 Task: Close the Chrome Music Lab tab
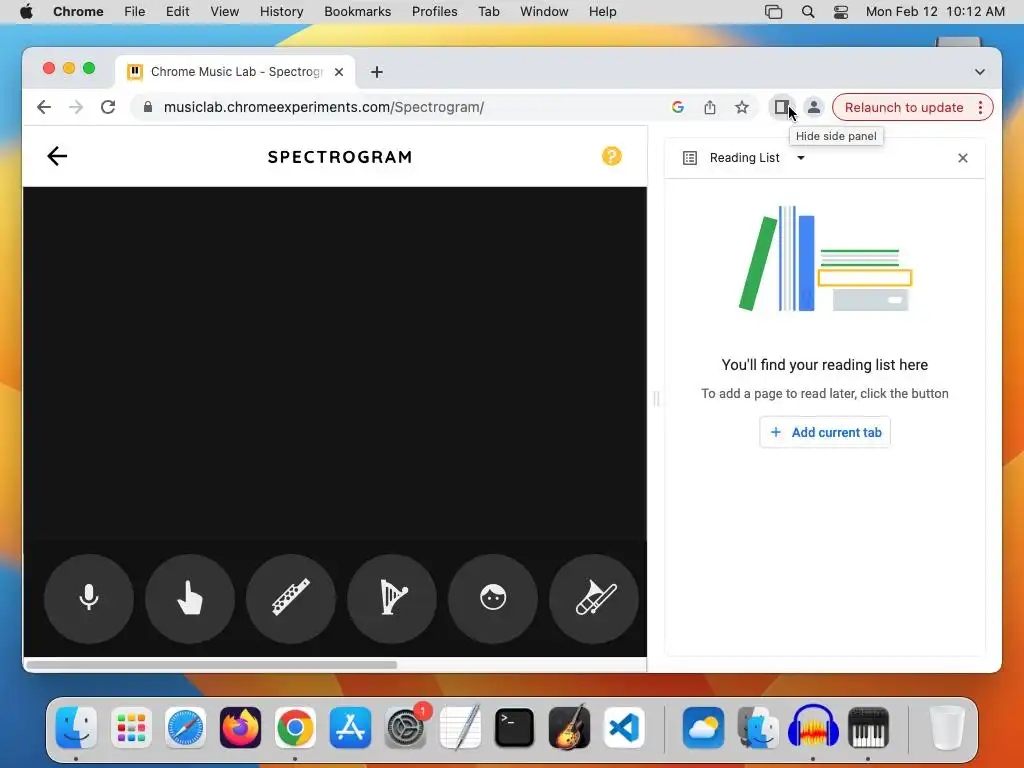point(339,72)
